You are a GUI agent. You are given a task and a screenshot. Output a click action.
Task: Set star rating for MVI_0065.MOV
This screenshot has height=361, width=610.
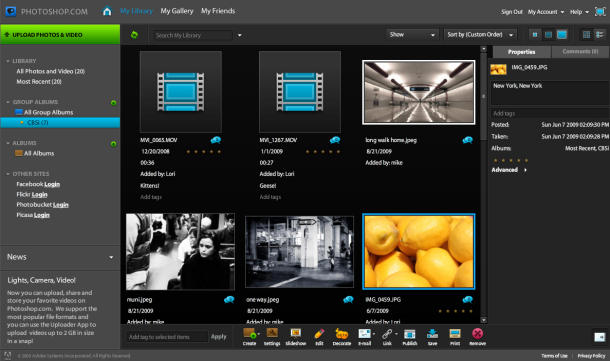tap(203, 152)
